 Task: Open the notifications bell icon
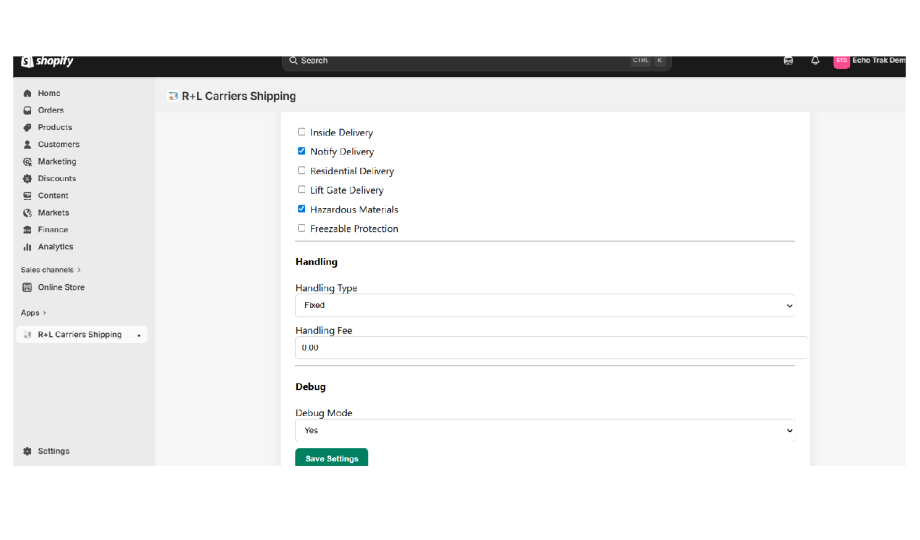815,61
